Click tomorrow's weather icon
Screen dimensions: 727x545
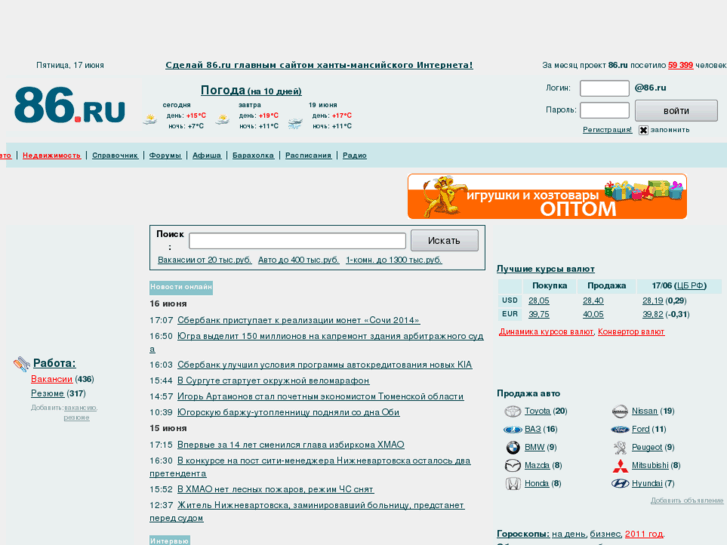pos(223,120)
